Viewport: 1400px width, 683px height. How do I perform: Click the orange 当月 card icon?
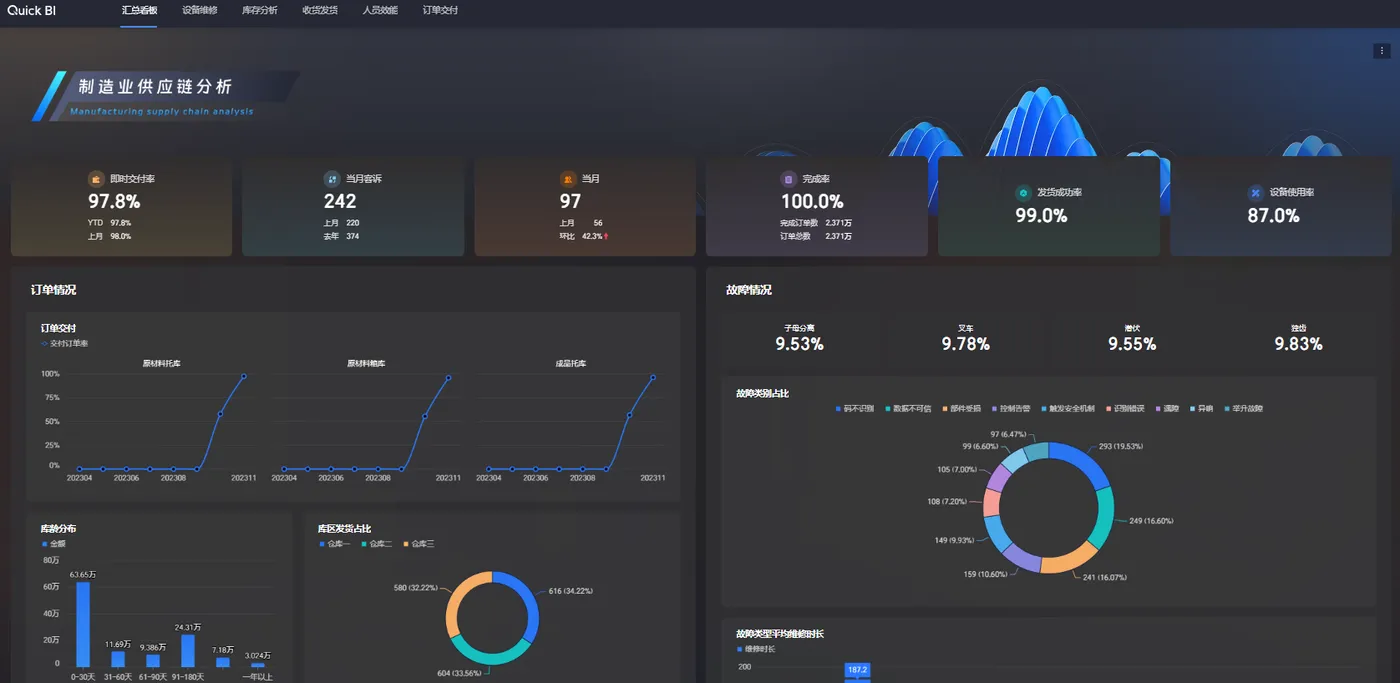[568, 179]
